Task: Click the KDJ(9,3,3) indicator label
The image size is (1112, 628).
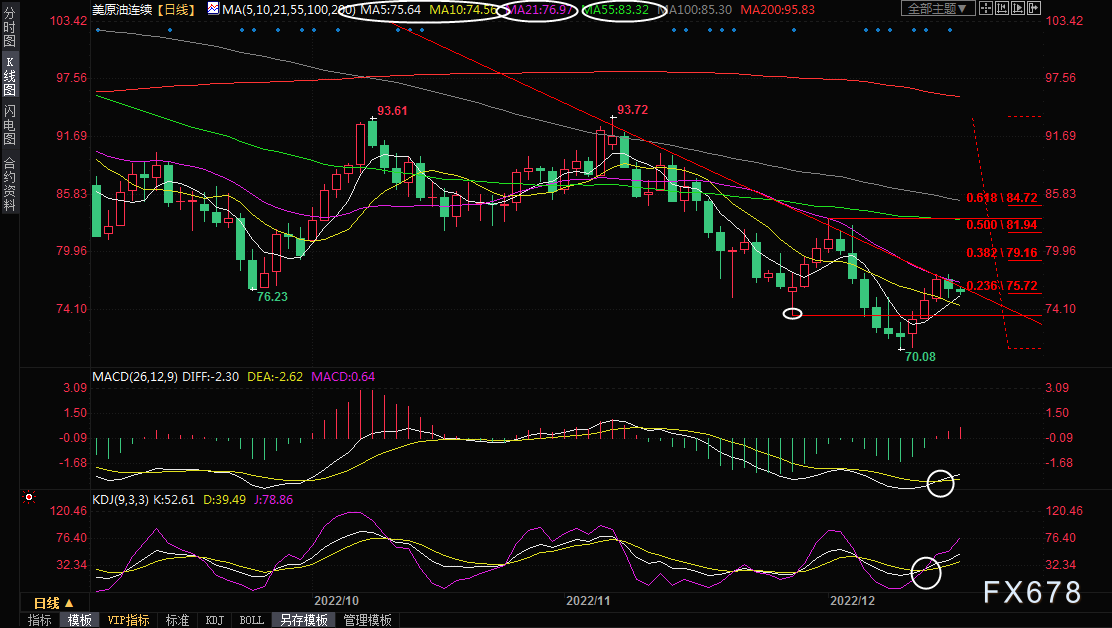Action: click(x=121, y=500)
